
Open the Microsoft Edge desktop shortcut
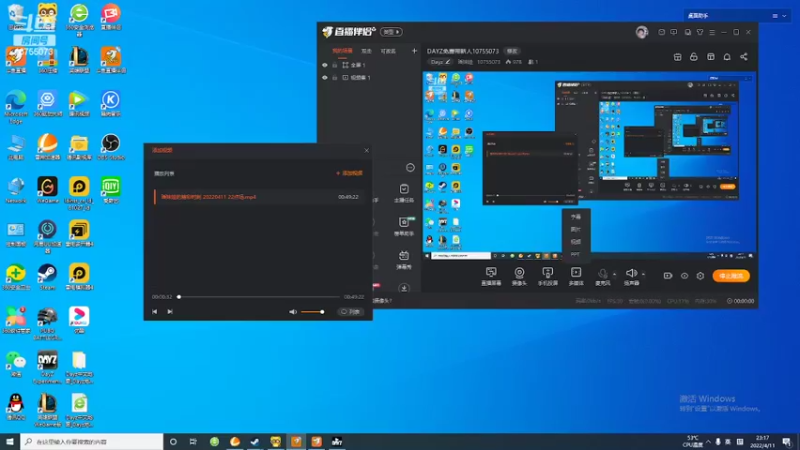[x=16, y=108]
